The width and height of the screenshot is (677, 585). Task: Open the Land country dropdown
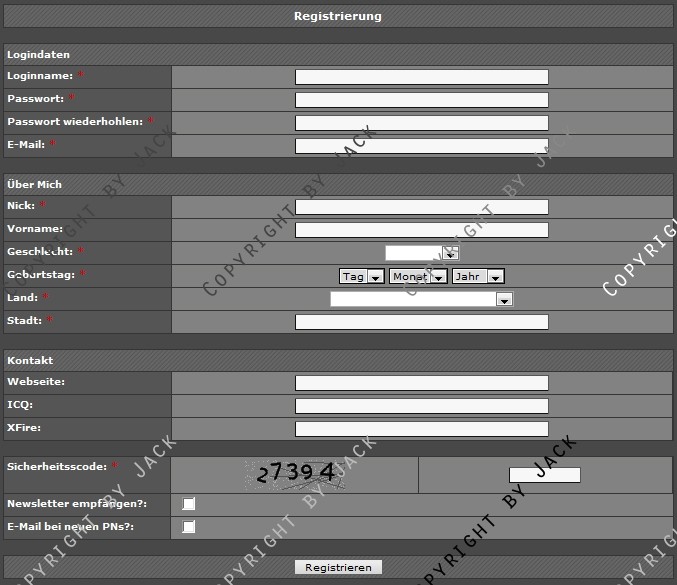(x=421, y=299)
